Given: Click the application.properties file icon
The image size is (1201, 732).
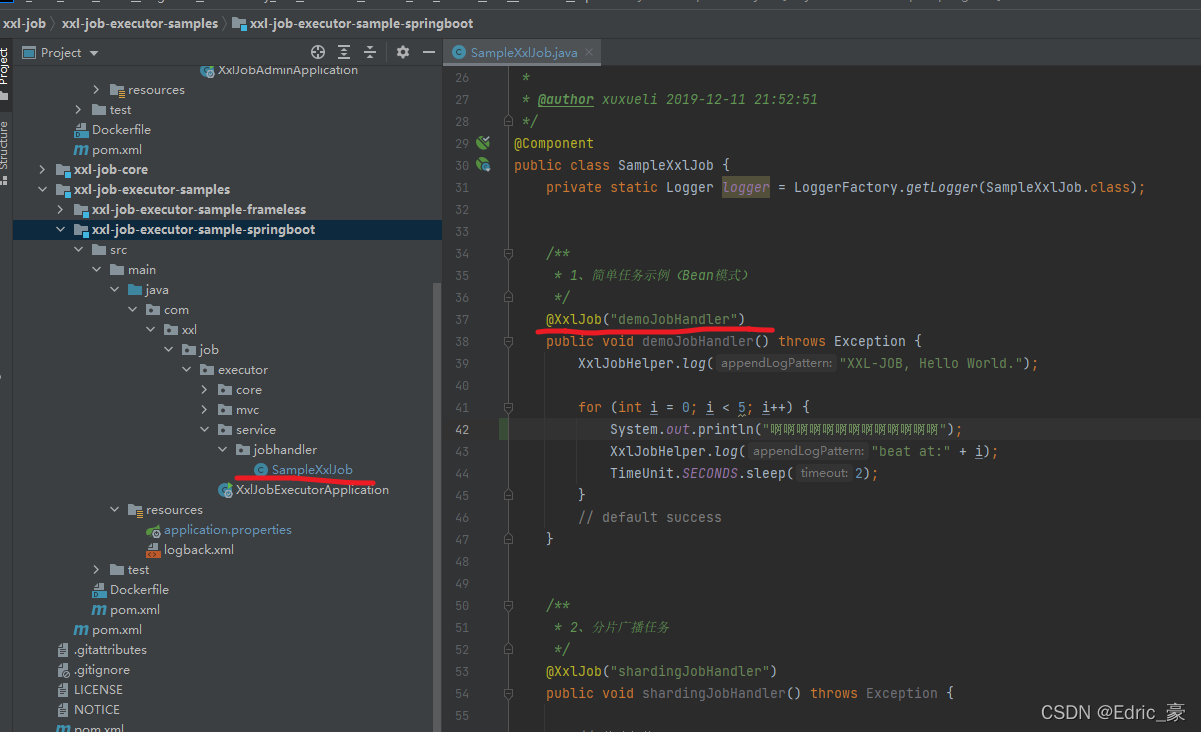Looking at the screenshot, I should pos(153,530).
